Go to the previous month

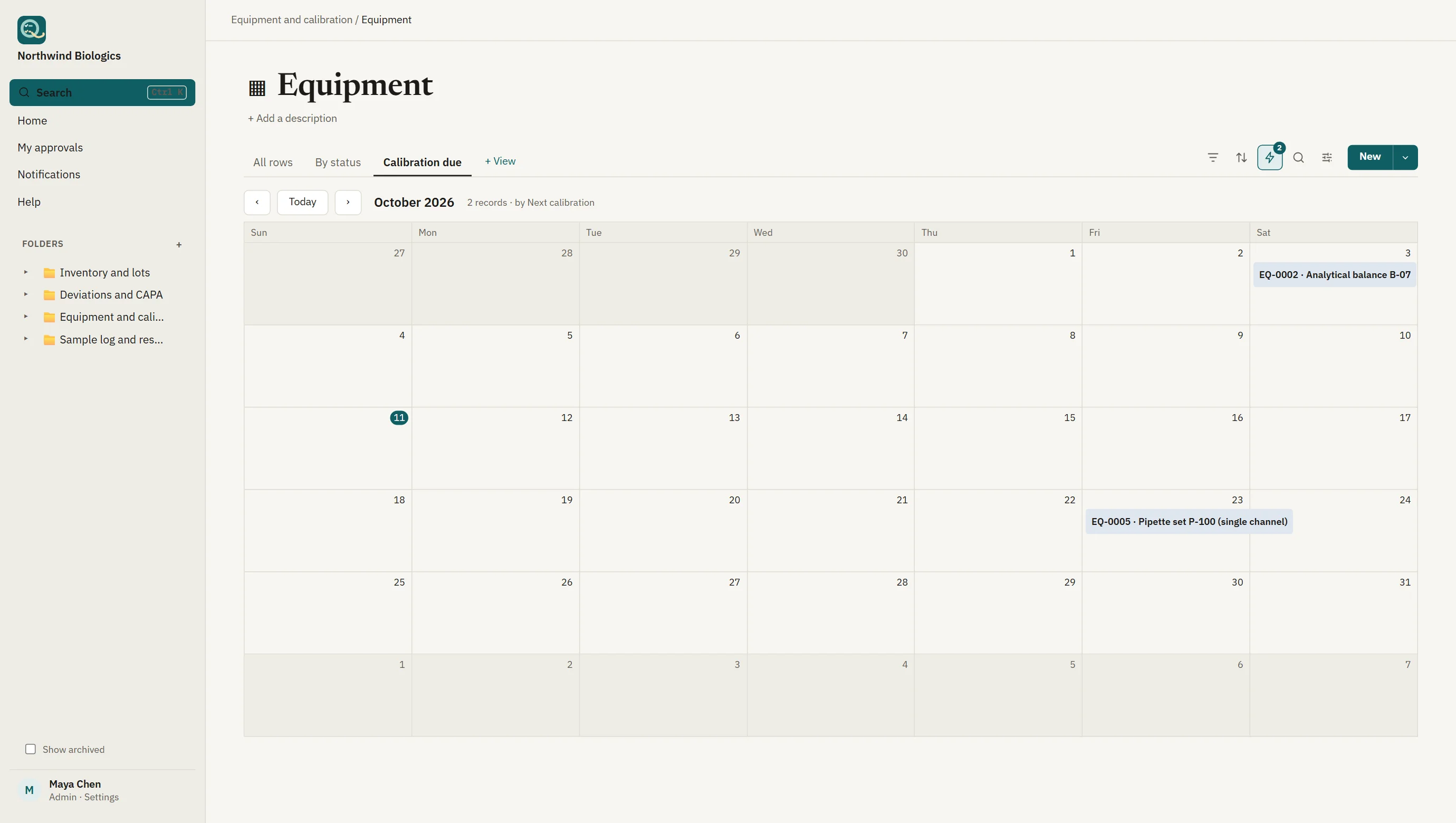tap(257, 203)
